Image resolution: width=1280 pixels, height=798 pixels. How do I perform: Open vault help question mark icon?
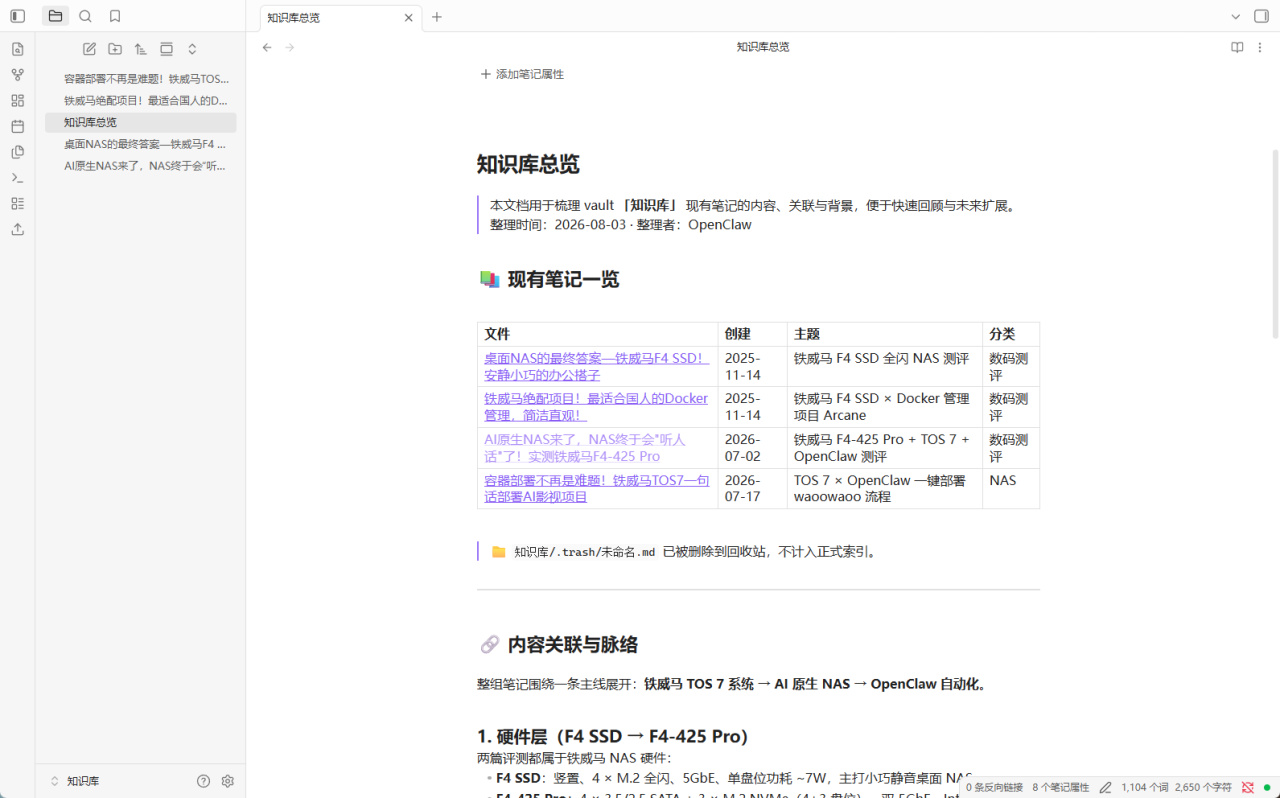(x=204, y=781)
